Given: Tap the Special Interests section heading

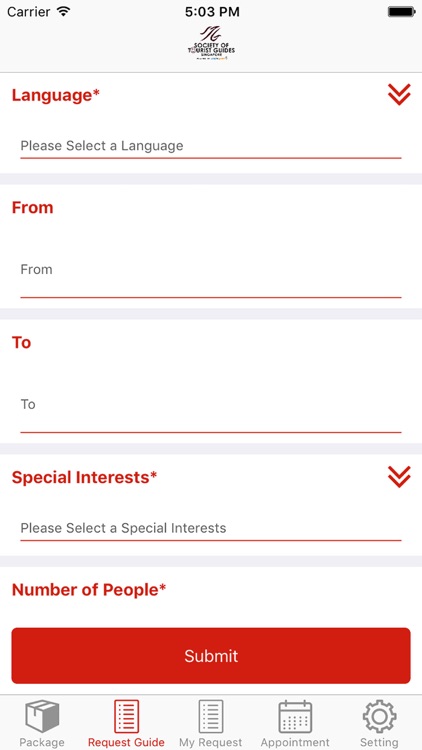Looking at the screenshot, I should tap(84, 477).
